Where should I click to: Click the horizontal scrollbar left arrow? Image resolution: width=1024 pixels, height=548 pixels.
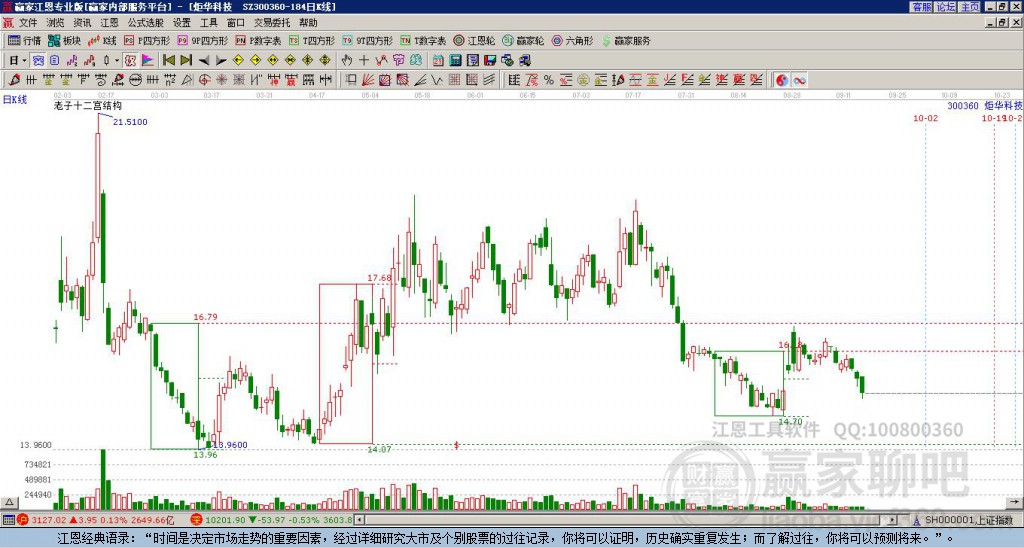pos(358,520)
